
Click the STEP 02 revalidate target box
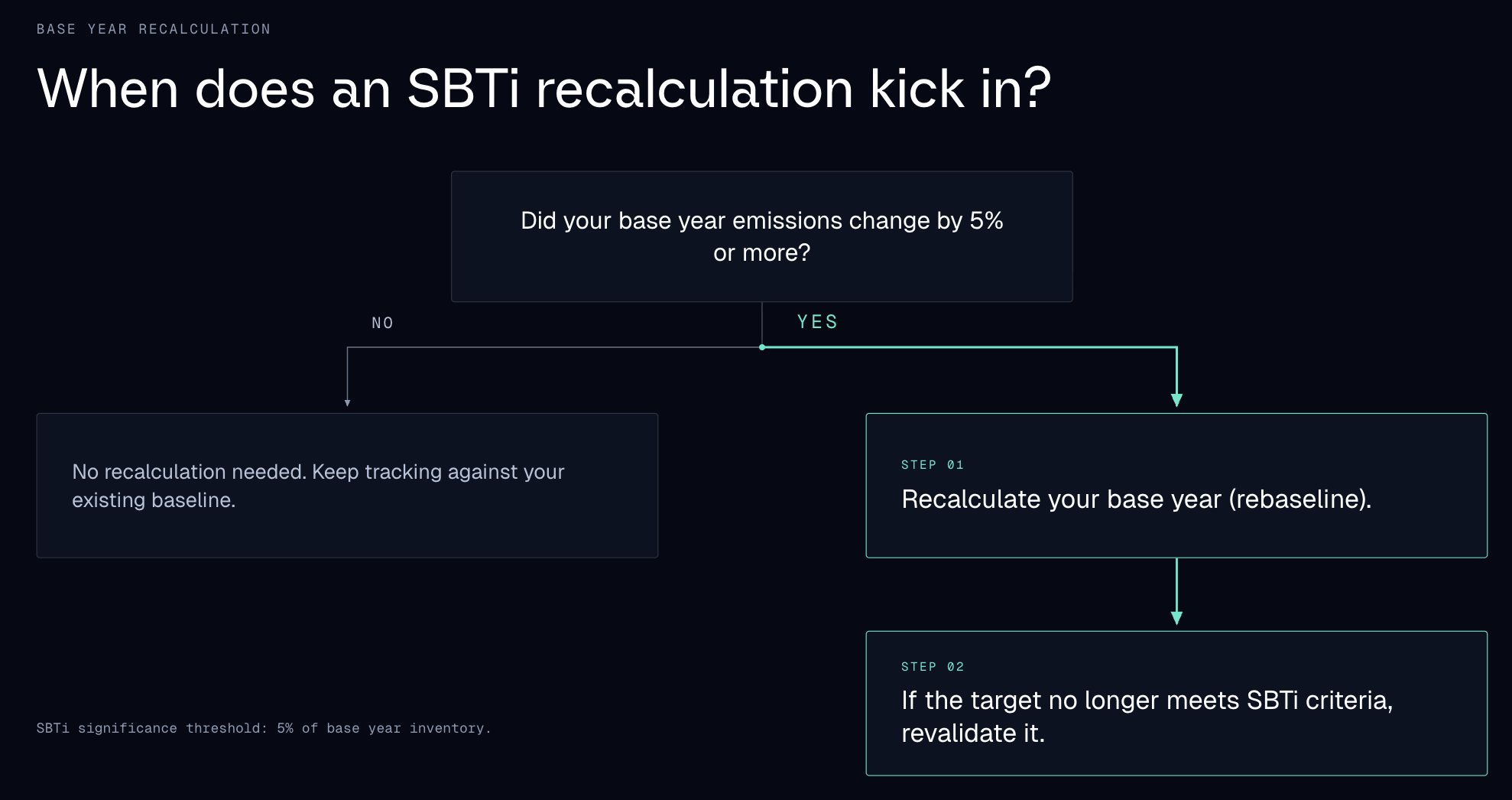click(1176, 703)
